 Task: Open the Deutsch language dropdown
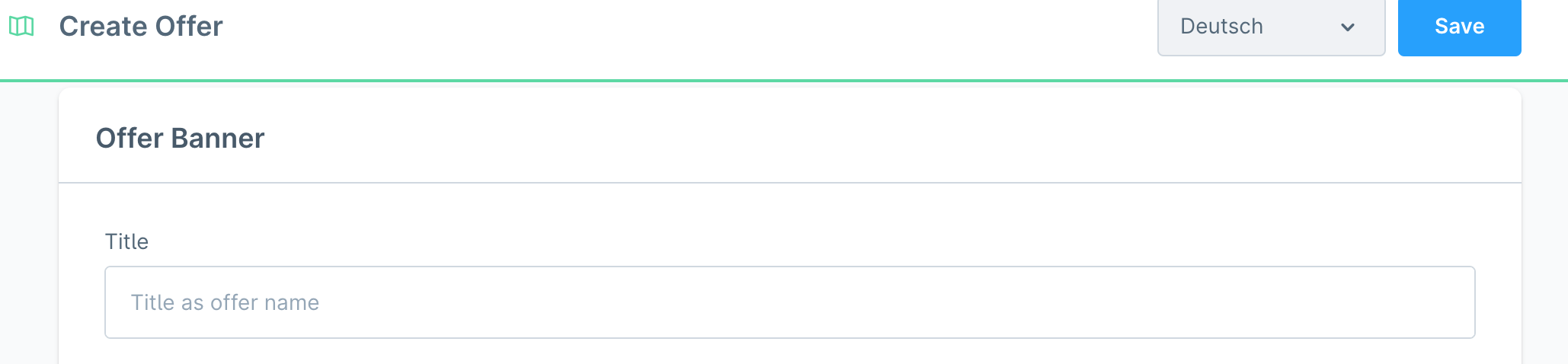click(x=1270, y=27)
